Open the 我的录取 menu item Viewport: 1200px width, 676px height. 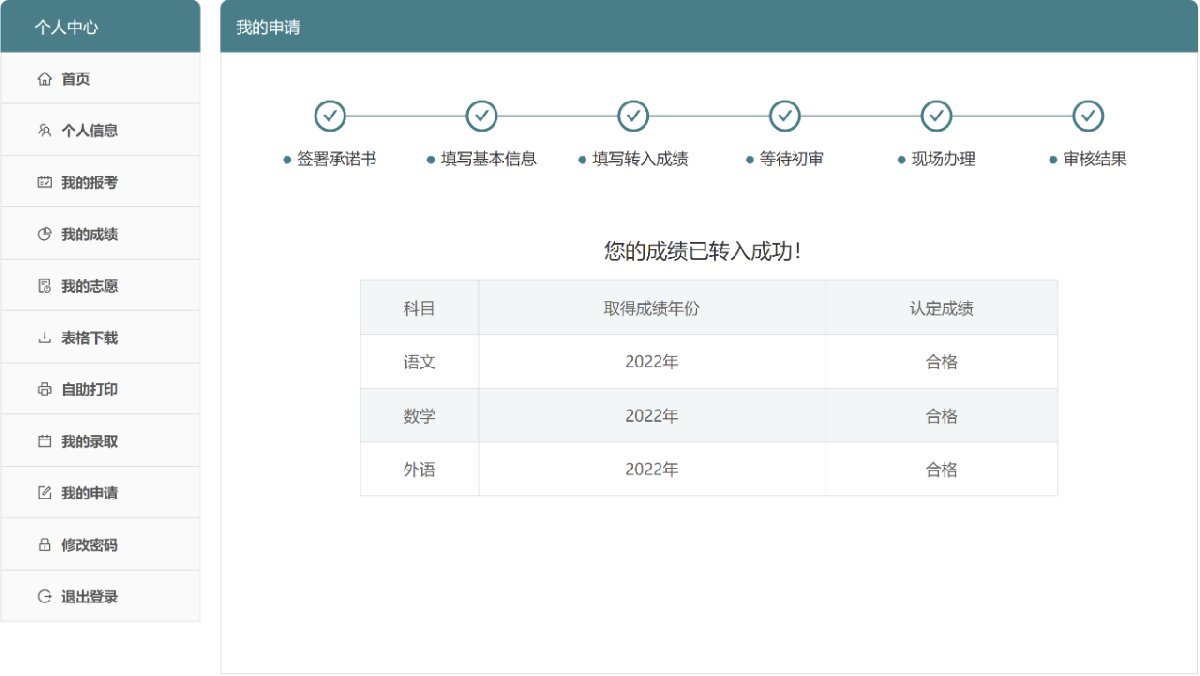[89, 441]
